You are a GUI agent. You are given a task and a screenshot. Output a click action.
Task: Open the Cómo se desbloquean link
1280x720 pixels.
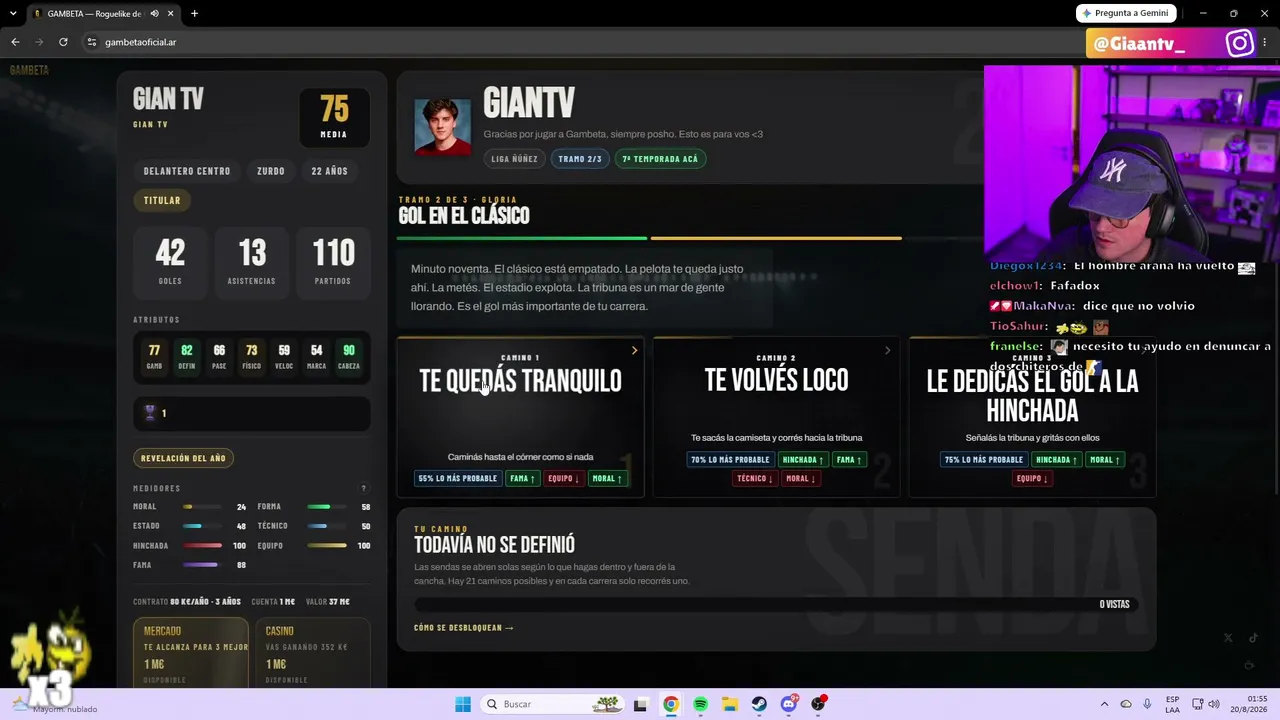(x=464, y=628)
